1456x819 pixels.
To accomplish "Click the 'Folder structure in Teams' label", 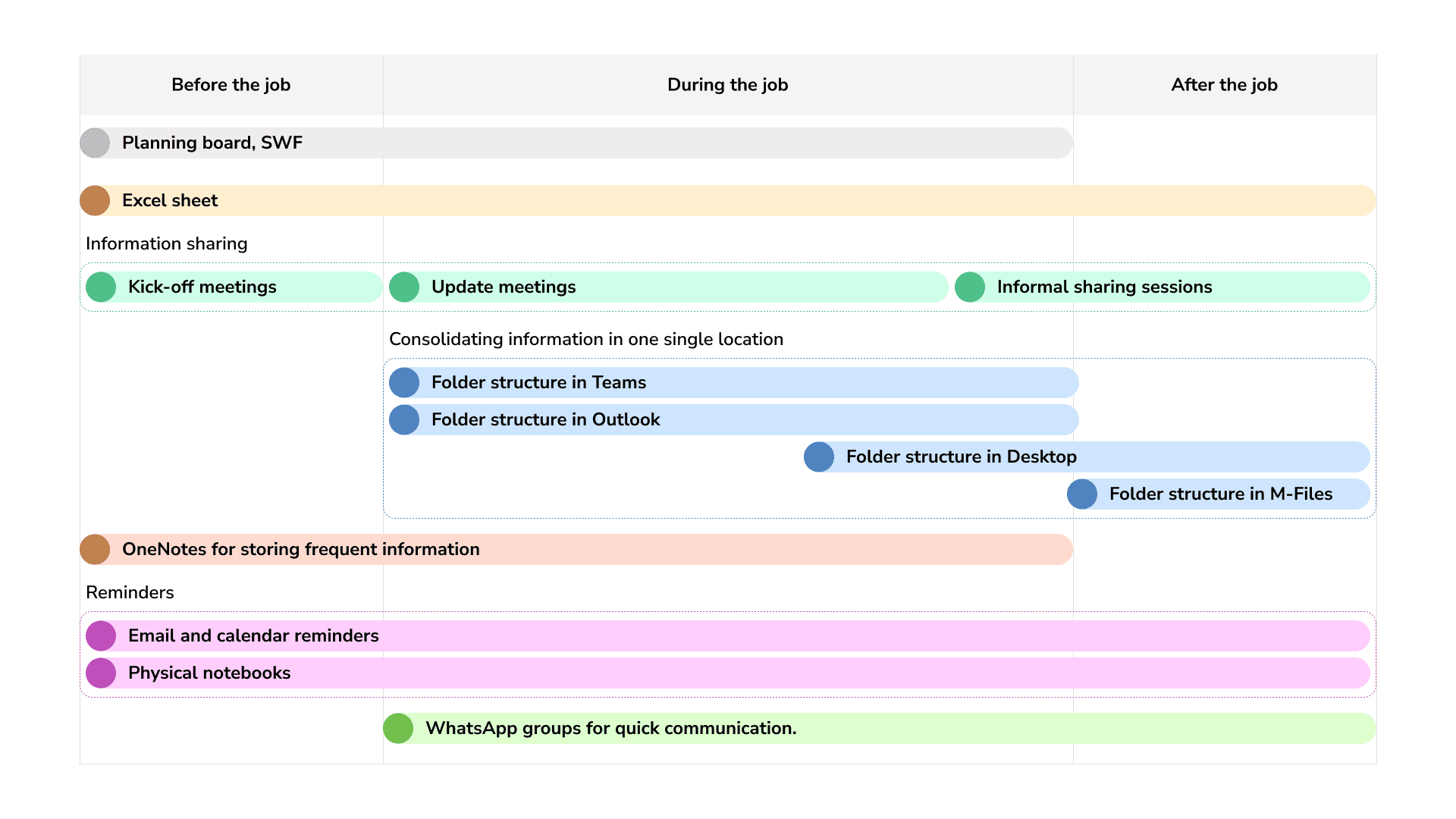I will [x=539, y=382].
